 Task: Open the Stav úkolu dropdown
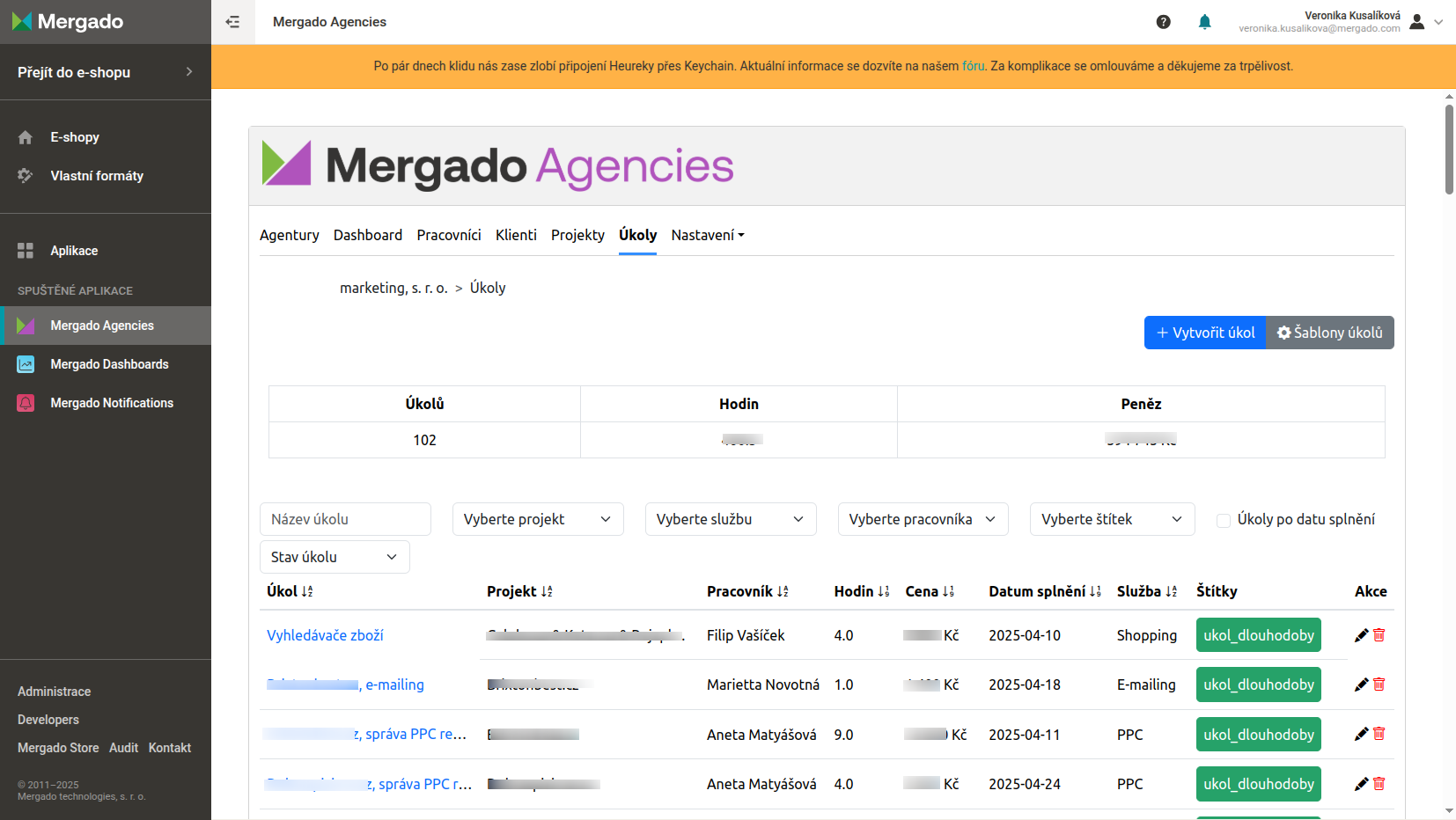[x=334, y=557]
